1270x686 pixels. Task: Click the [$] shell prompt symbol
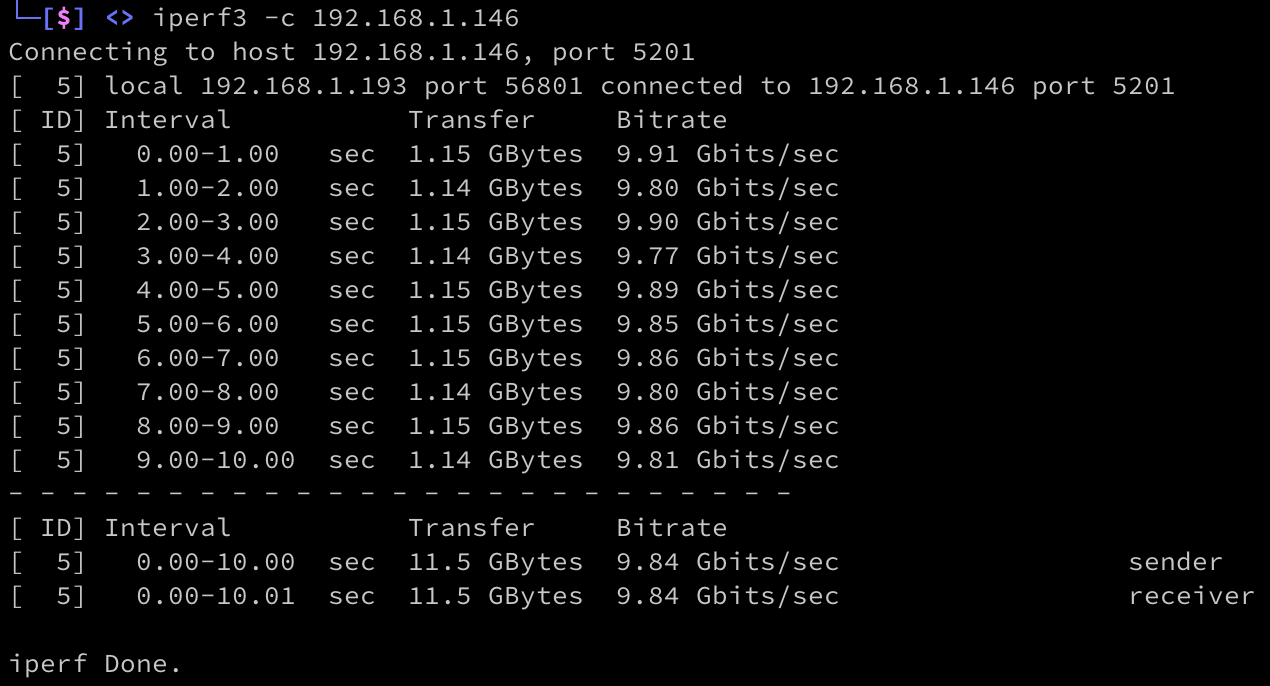pos(64,18)
